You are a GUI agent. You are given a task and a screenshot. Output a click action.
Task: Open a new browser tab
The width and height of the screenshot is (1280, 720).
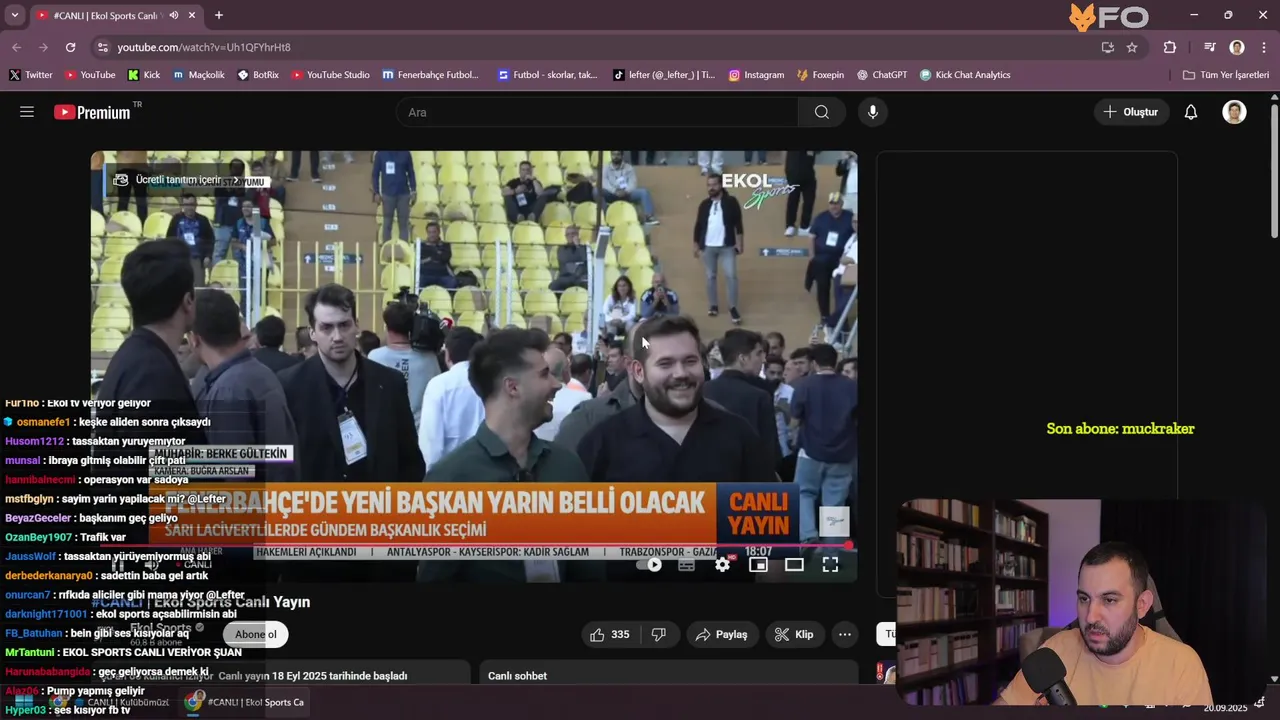[x=219, y=15]
